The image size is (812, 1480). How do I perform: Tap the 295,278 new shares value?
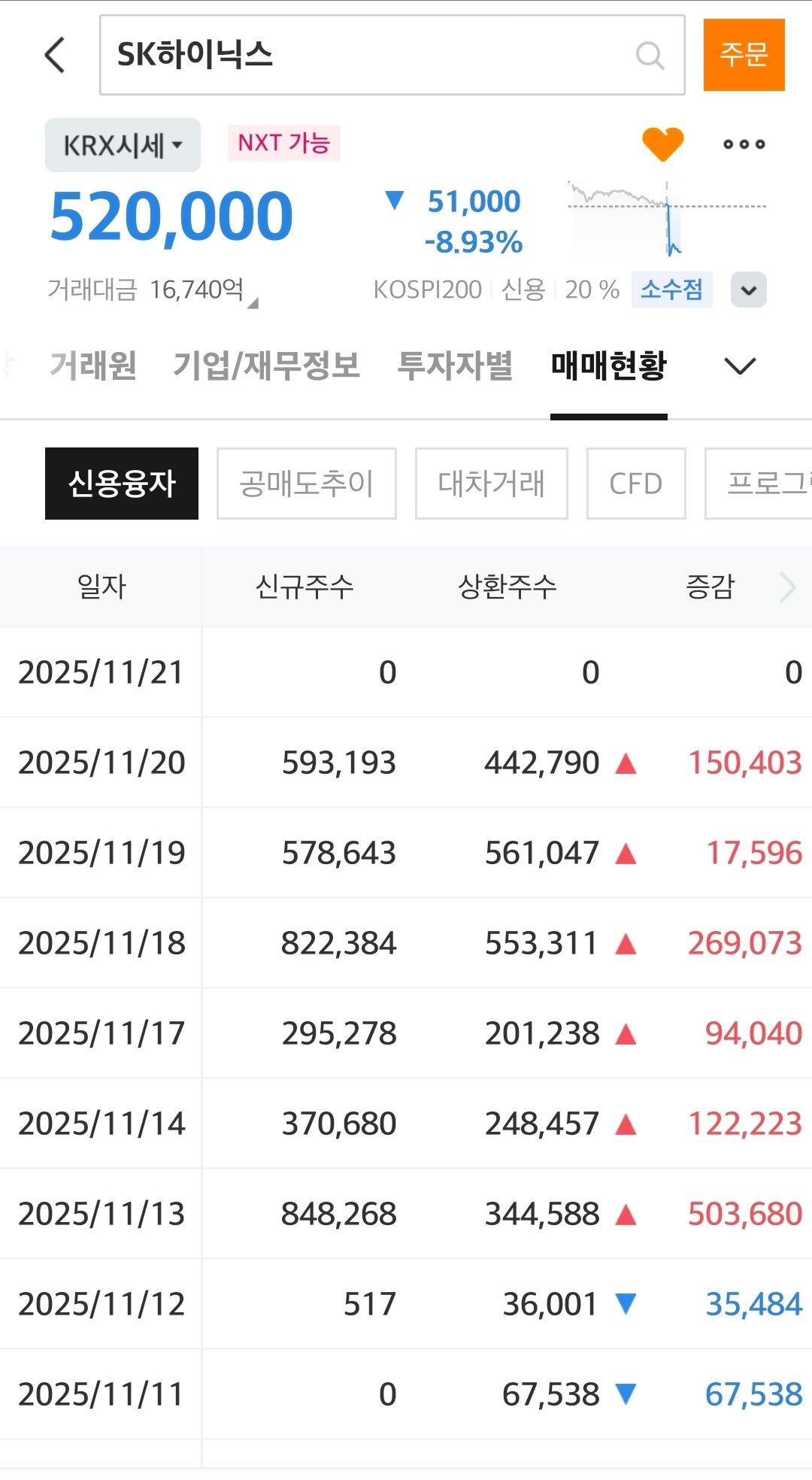[339, 1033]
